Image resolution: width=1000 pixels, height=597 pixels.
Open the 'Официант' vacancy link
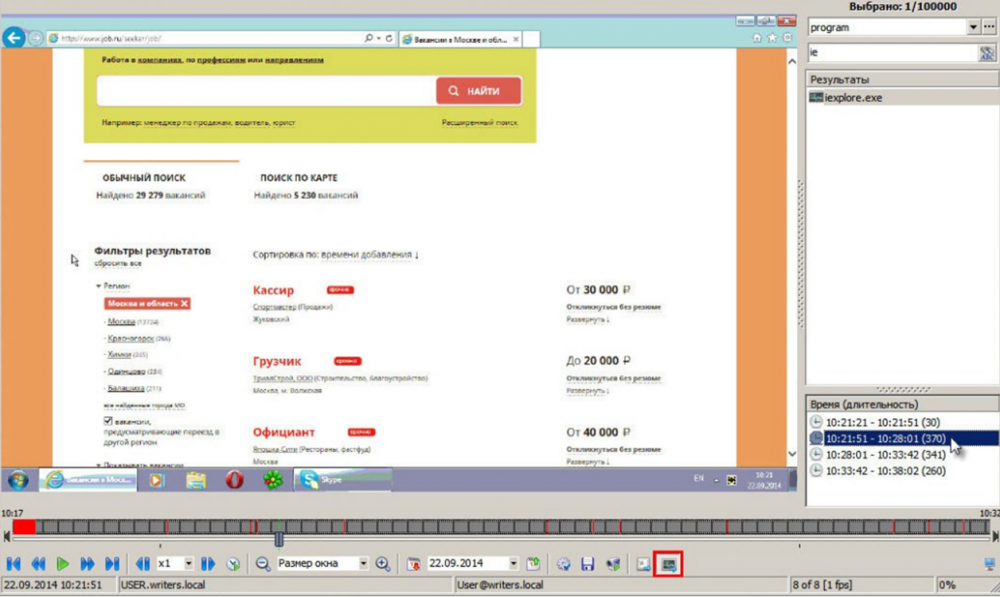pos(284,432)
